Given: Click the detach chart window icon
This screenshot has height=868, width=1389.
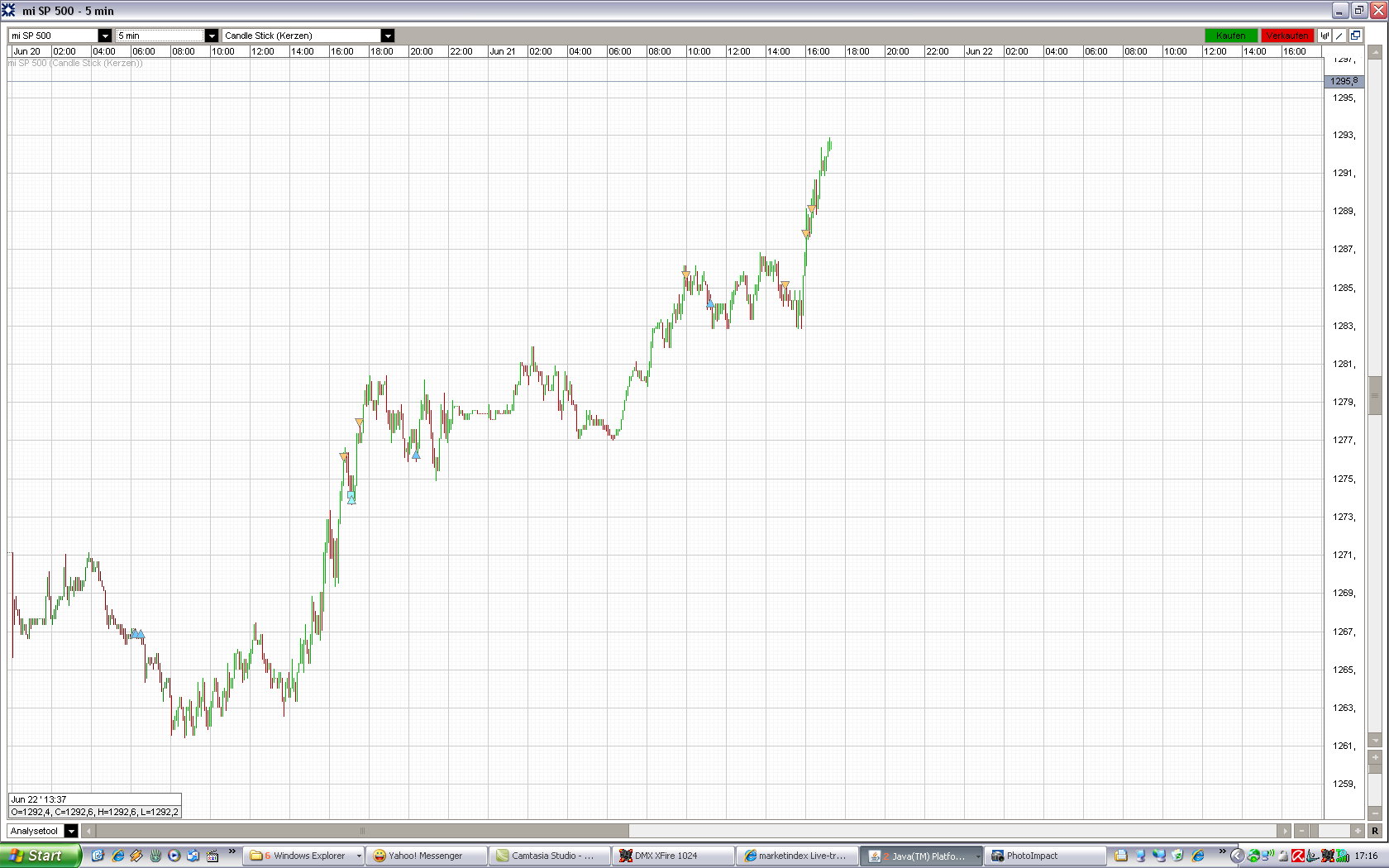Looking at the screenshot, I should pos(1355,36).
